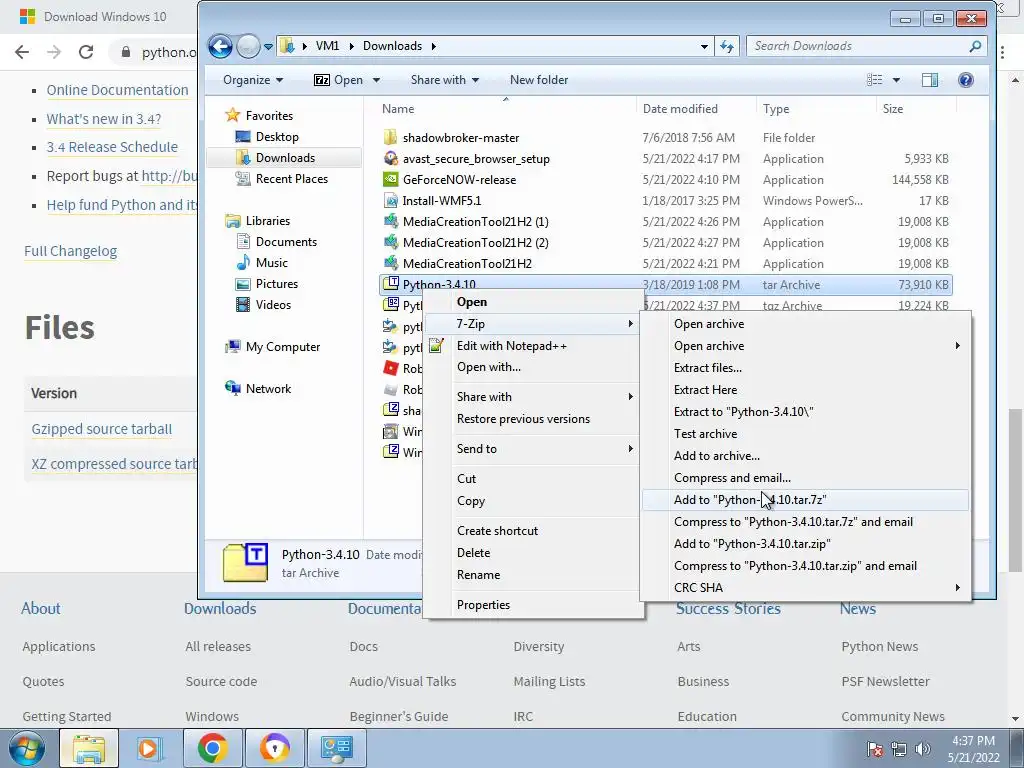This screenshot has width=1024, height=768.
Task: Click the search magnifier icon in Search Downloads
Action: tap(975, 46)
